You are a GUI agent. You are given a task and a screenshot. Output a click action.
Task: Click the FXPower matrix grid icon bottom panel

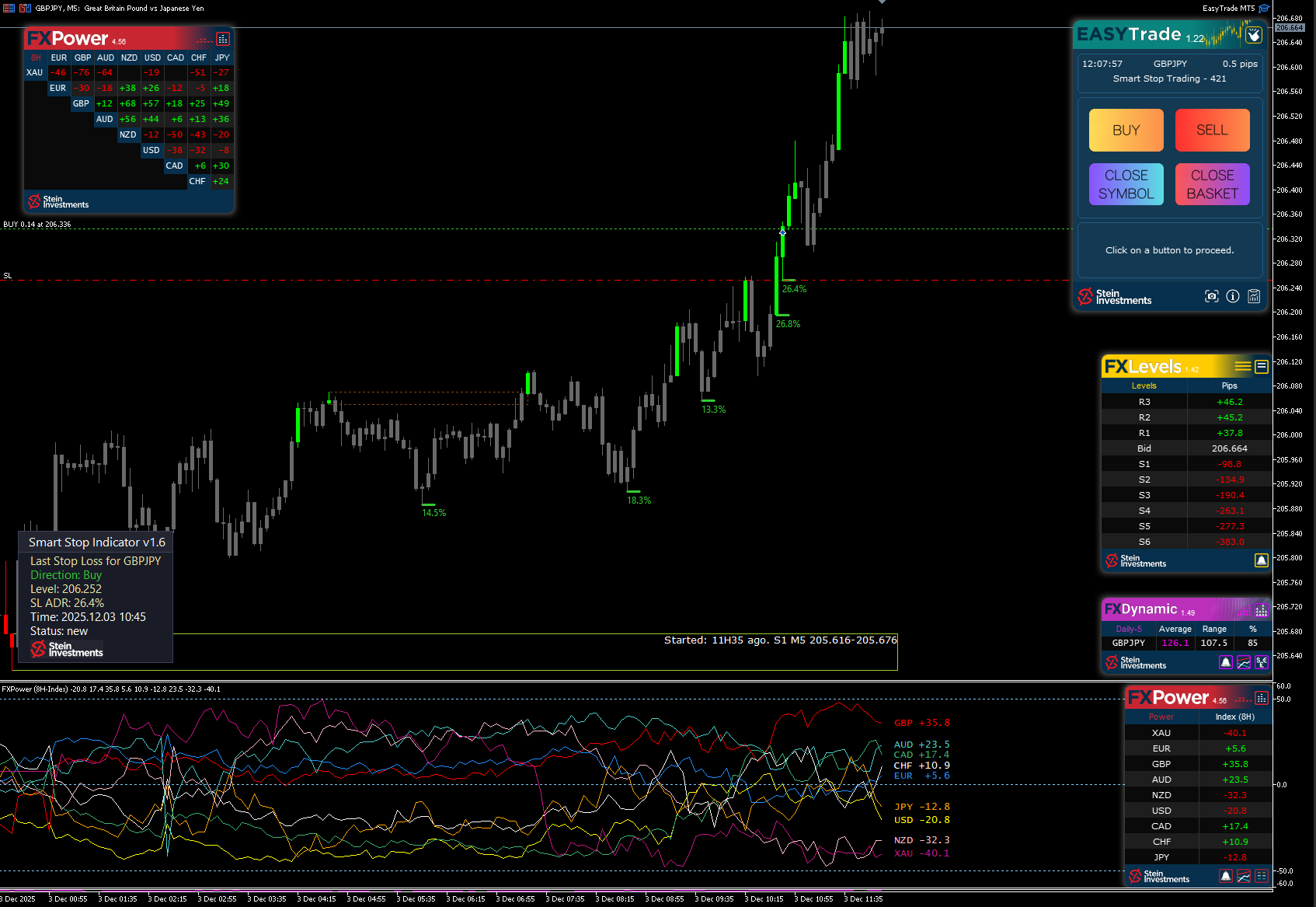1262,876
